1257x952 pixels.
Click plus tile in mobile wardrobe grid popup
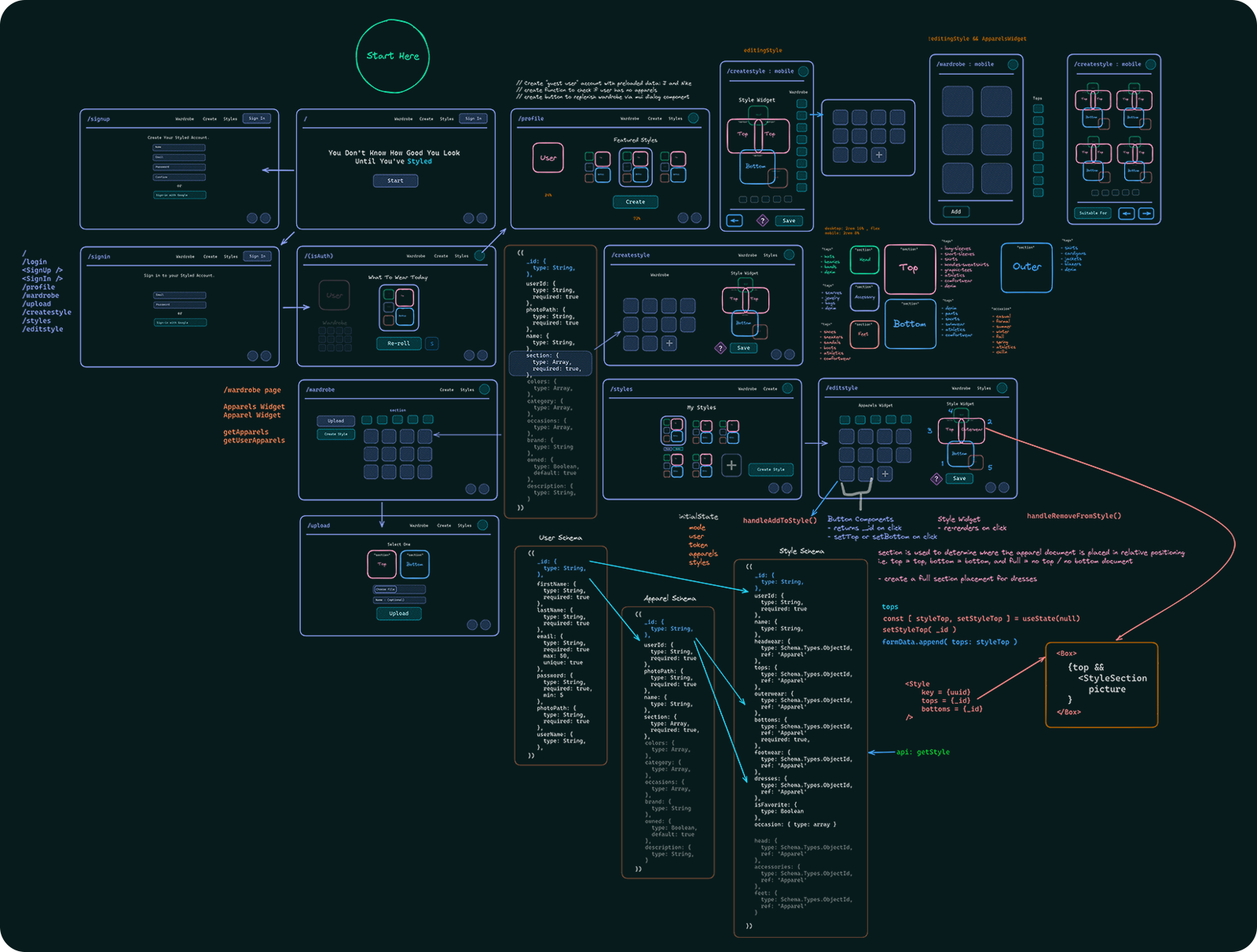[x=878, y=155]
